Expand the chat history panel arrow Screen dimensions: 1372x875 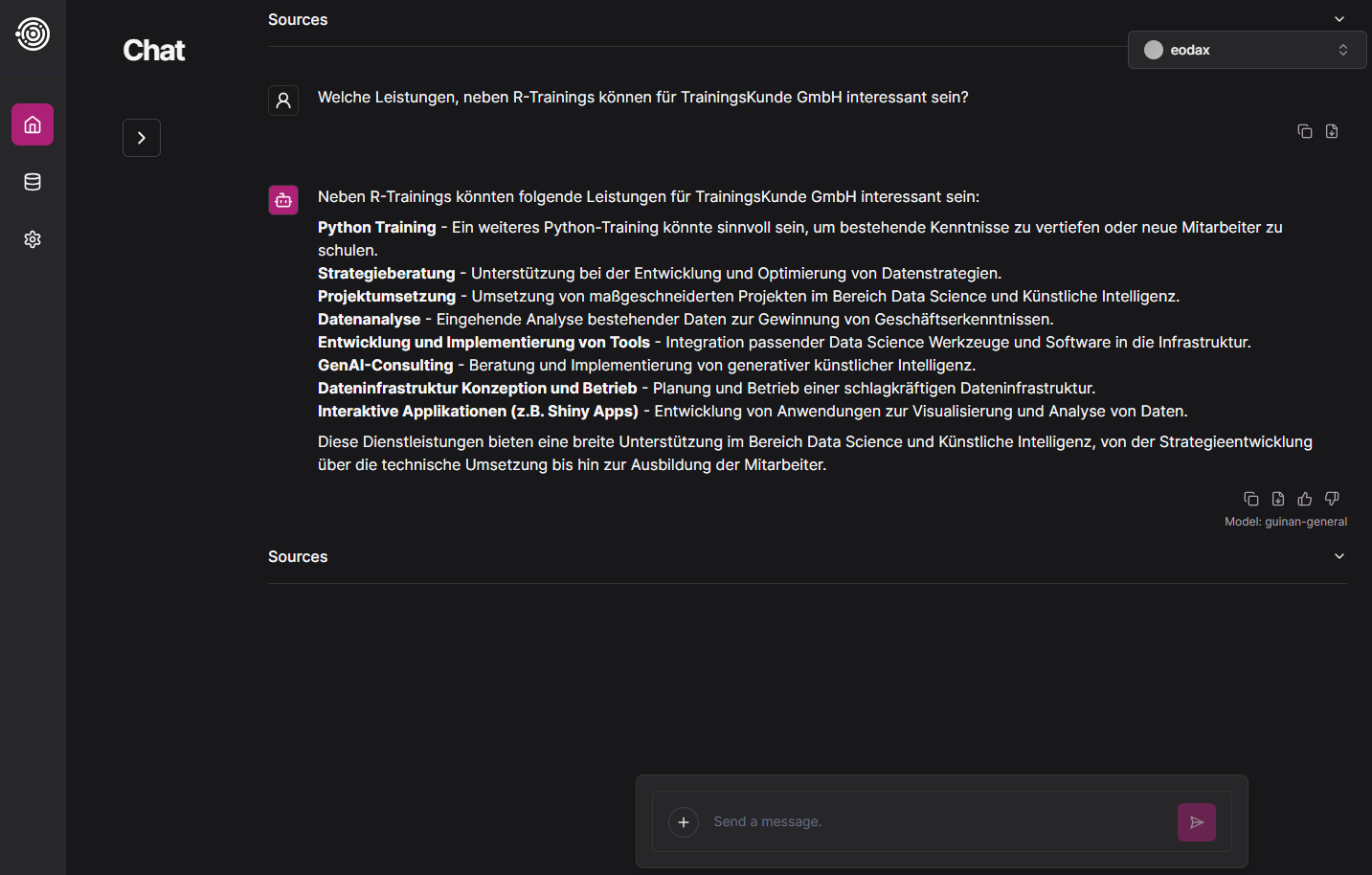[x=142, y=138]
